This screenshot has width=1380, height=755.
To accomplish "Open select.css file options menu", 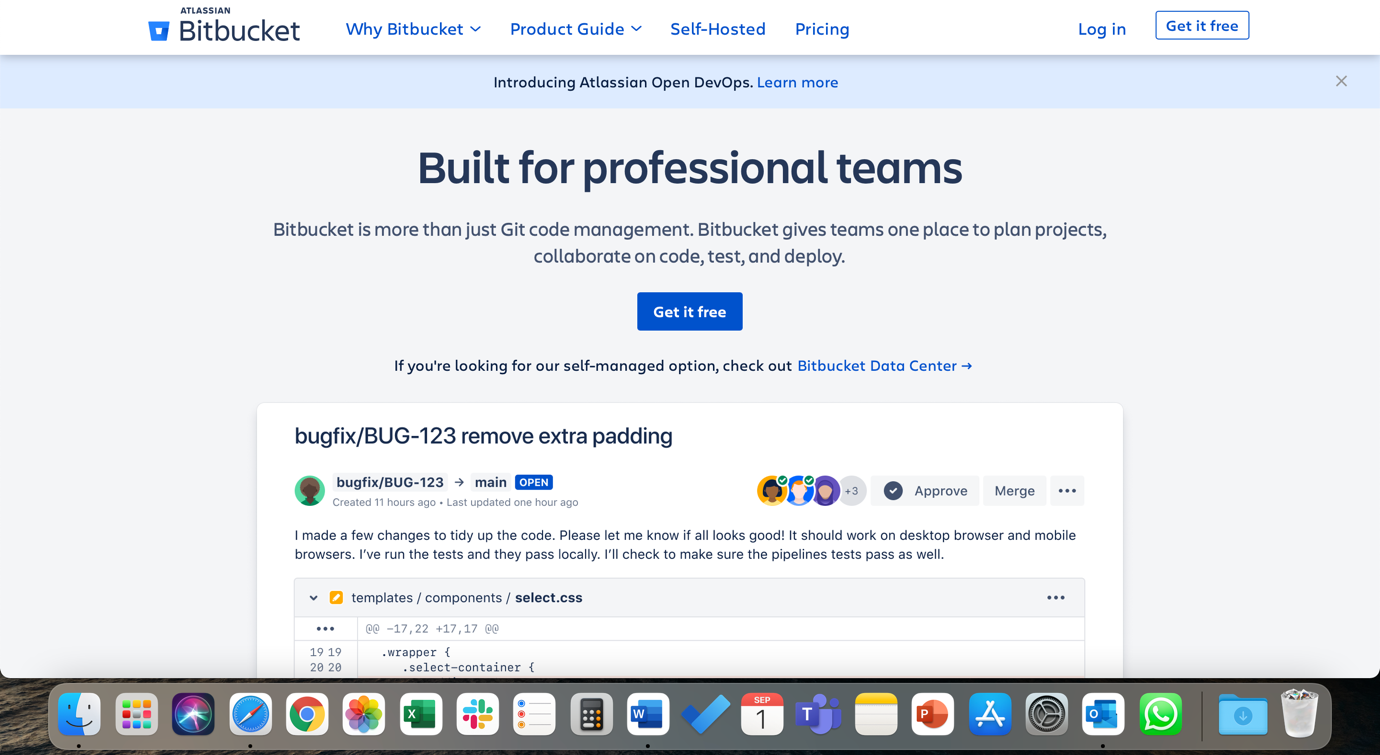I will (x=1056, y=598).
